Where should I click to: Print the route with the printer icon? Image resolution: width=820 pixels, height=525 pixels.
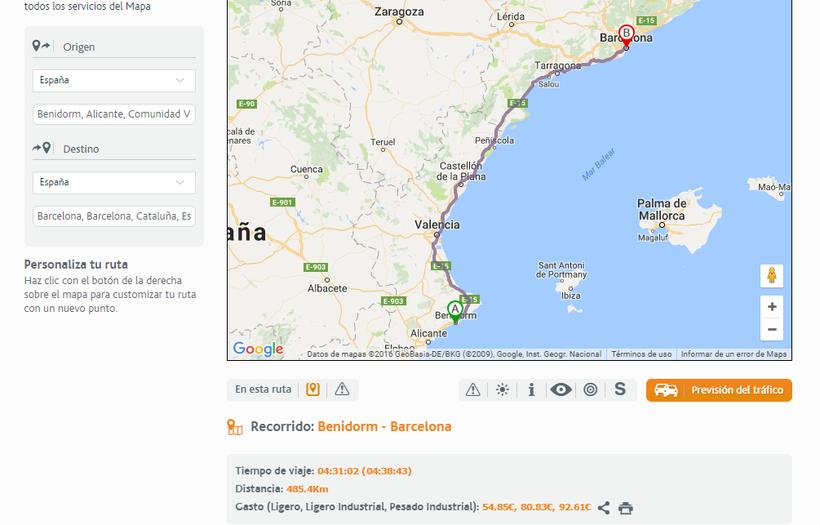click(626, 508)
